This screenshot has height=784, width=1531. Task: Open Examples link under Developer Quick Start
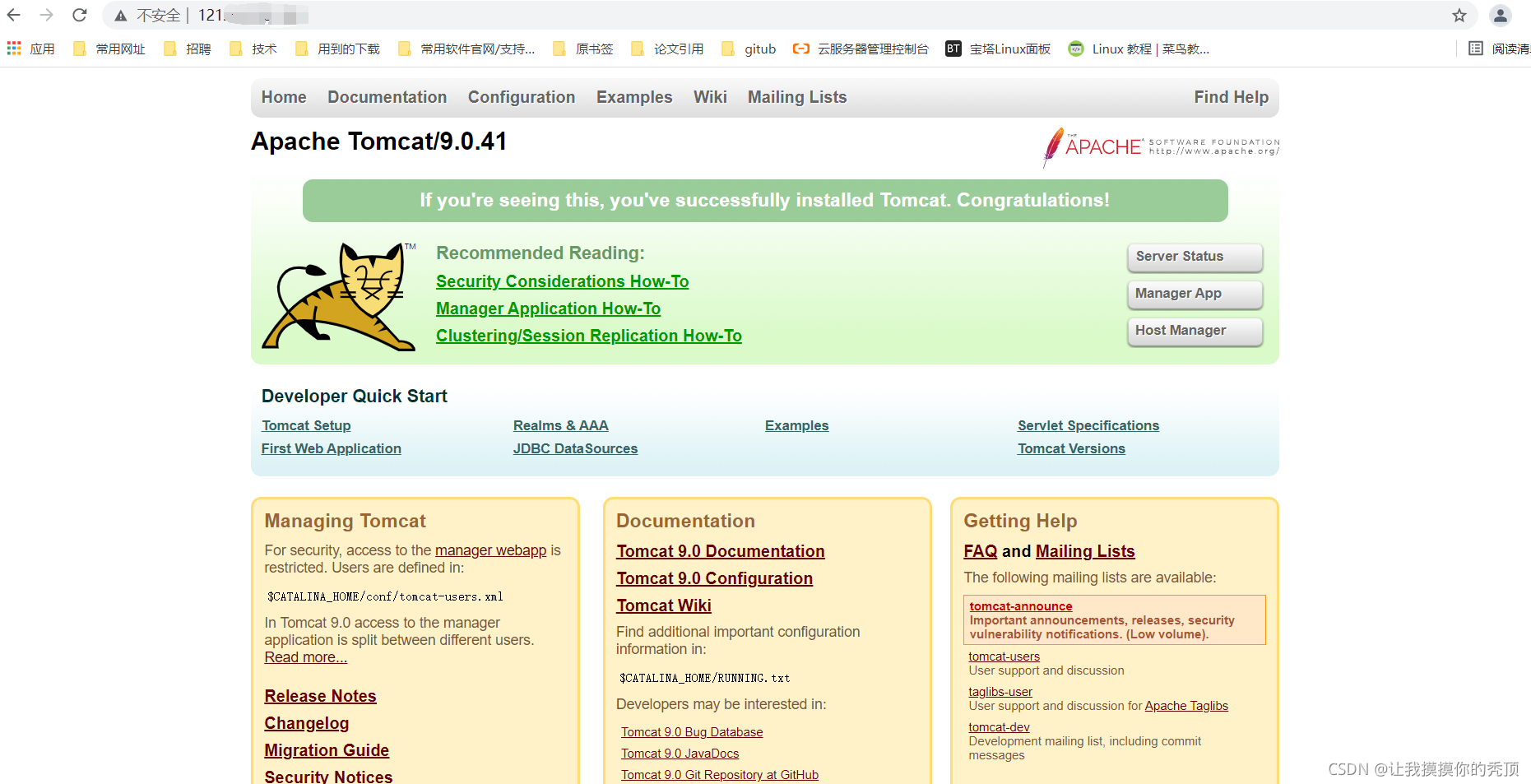(x=797, y=425)
